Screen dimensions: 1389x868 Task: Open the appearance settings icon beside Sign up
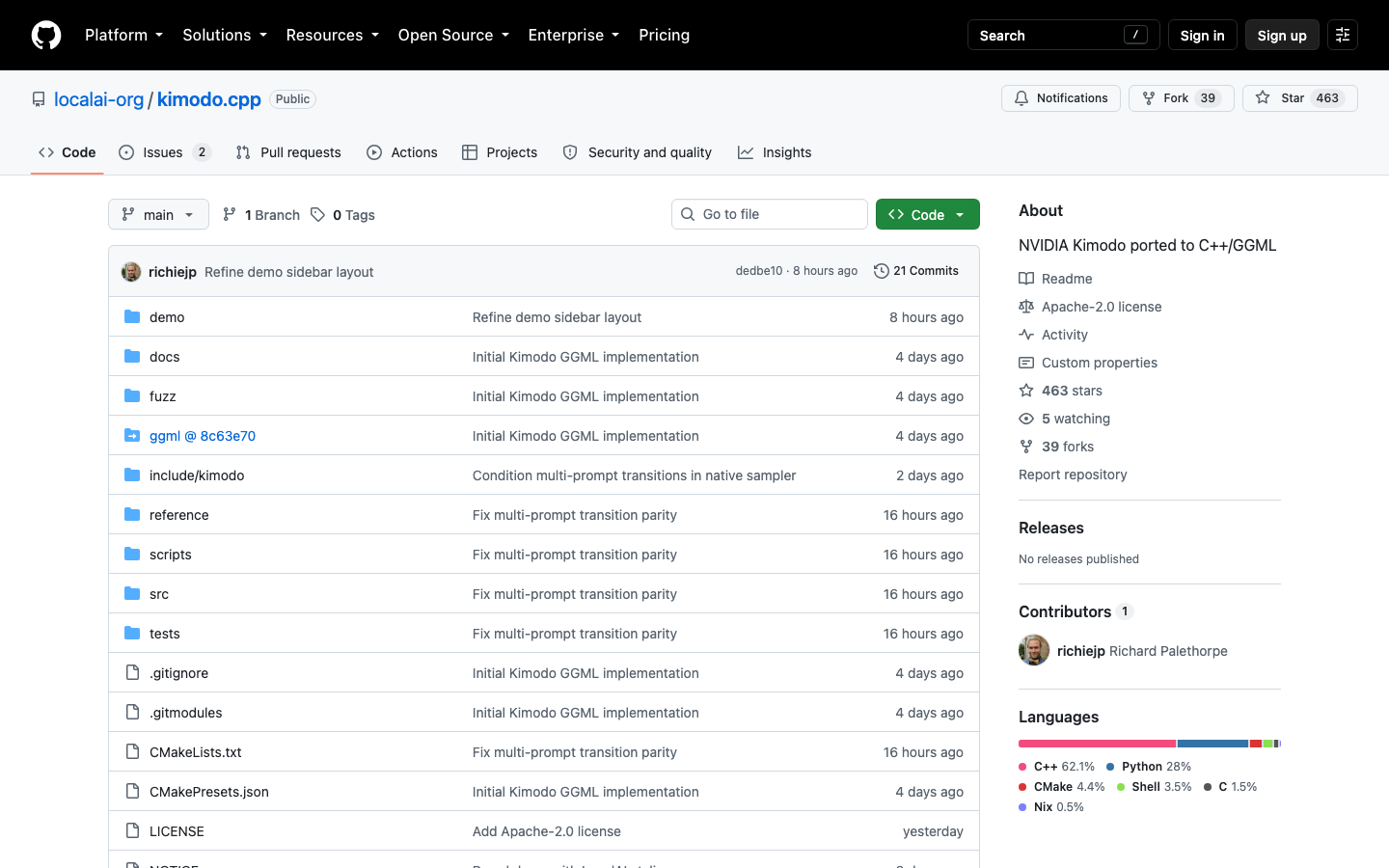tap(1343, 35)
